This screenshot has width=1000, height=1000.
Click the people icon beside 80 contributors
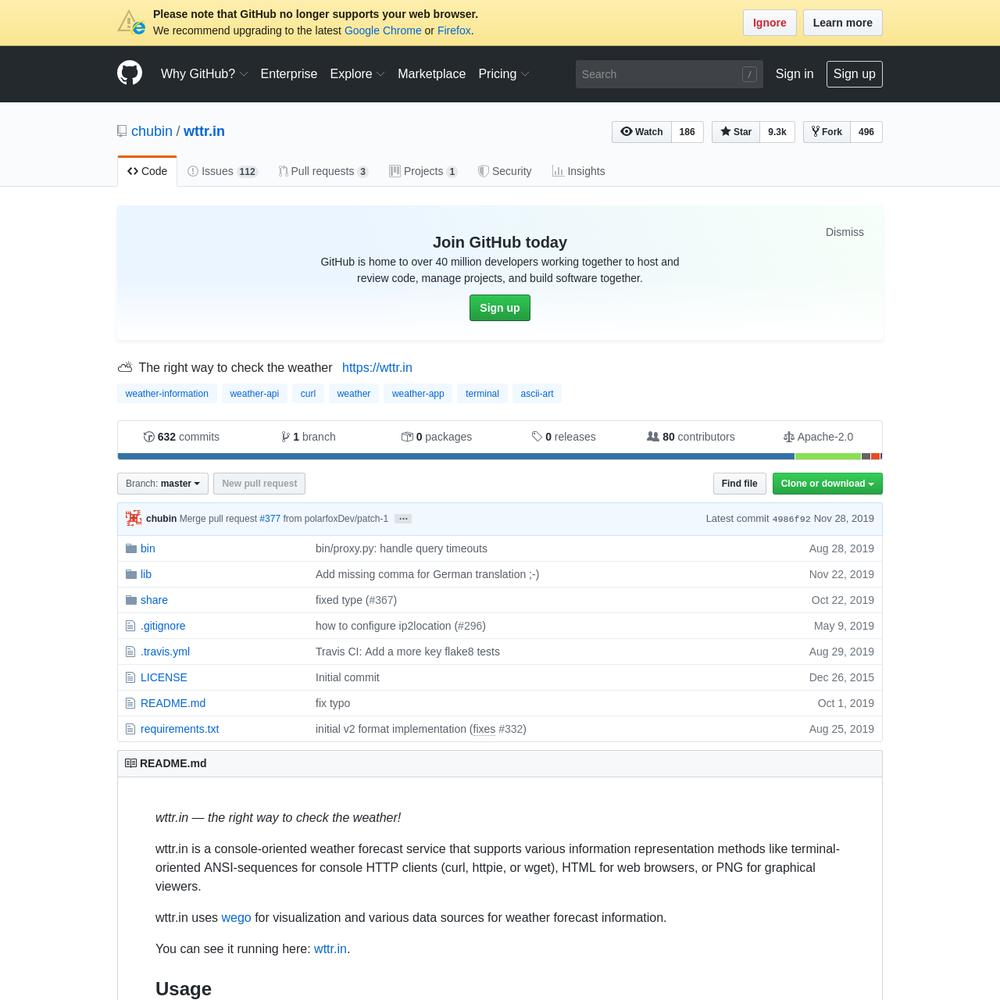653,437
